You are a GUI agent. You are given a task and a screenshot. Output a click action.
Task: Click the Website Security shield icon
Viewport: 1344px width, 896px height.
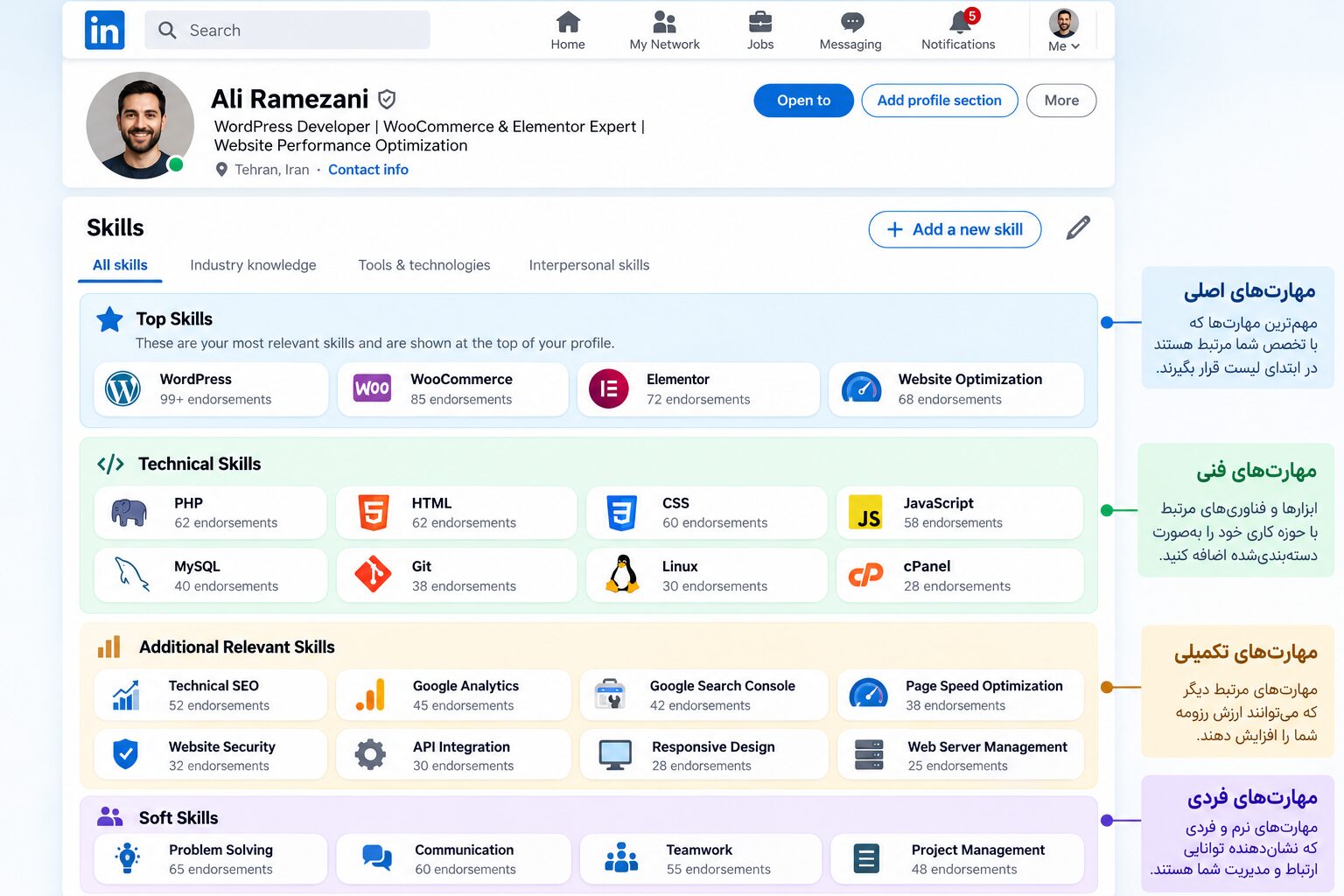pos(126,754)
